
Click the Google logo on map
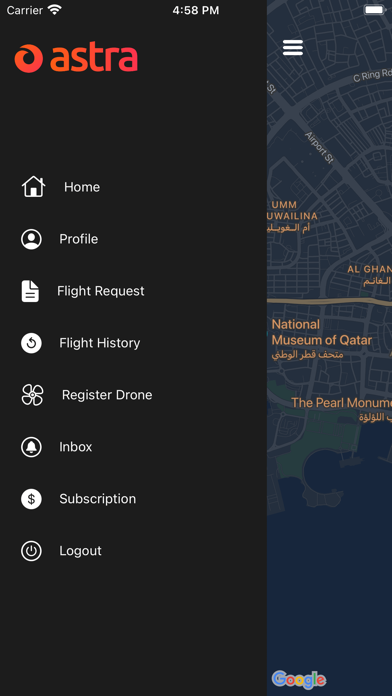point(299,680)
